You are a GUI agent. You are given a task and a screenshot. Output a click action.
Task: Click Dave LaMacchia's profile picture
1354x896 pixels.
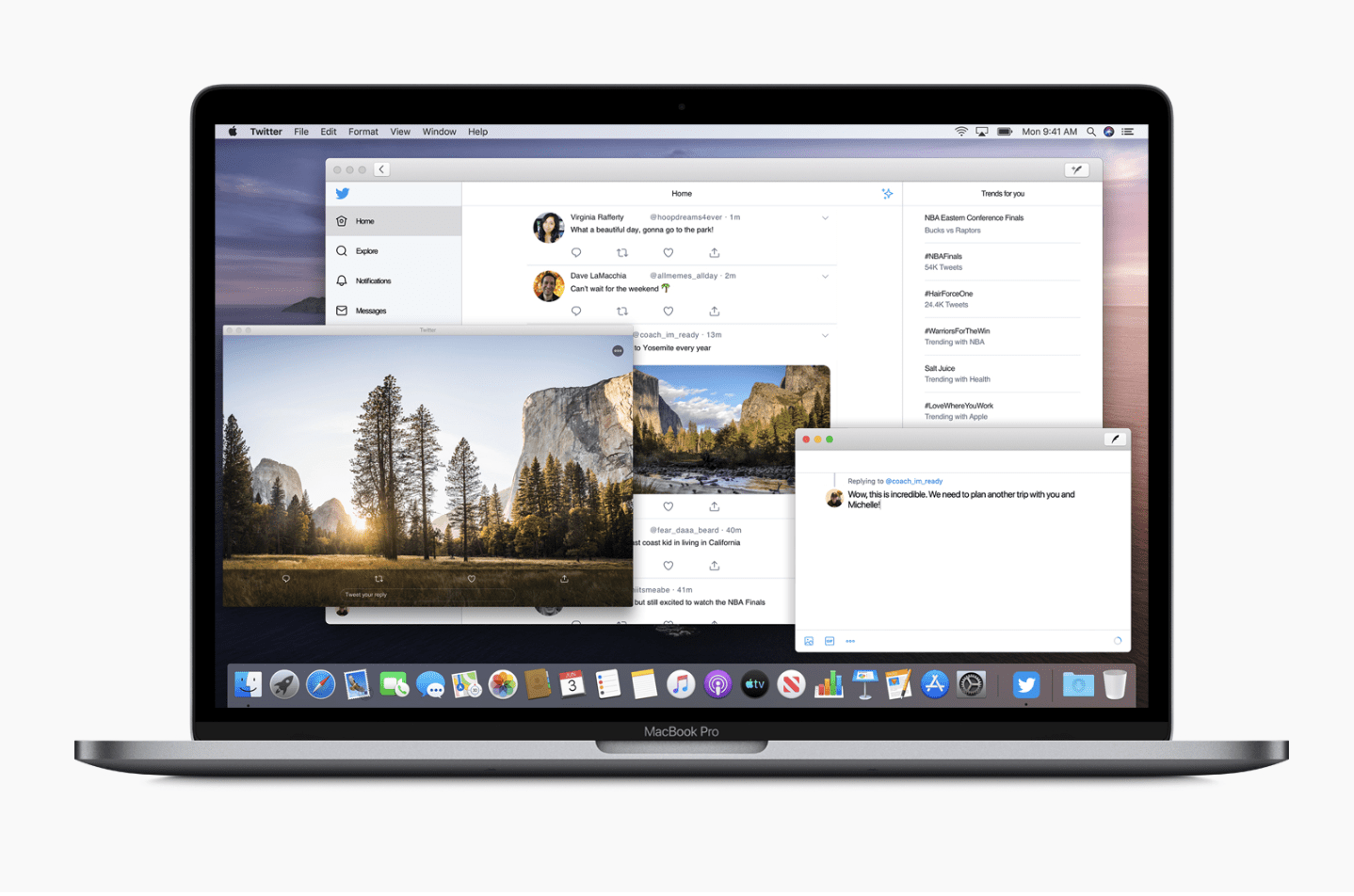pyautogui.click(x=548, y=285)
